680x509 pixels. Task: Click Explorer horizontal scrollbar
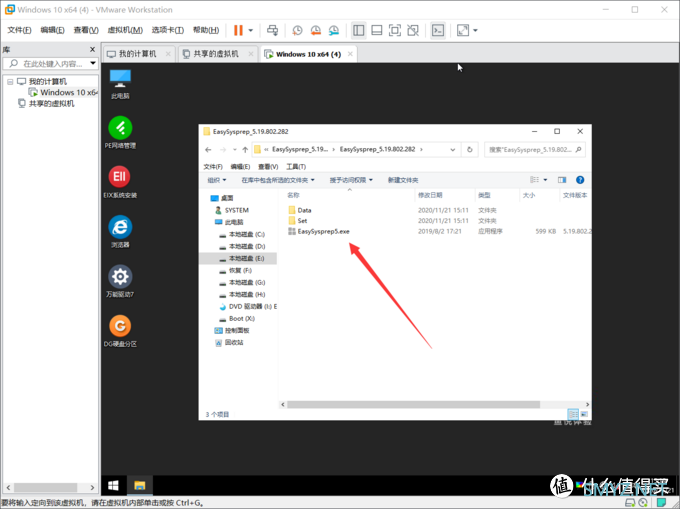point(413,405)
